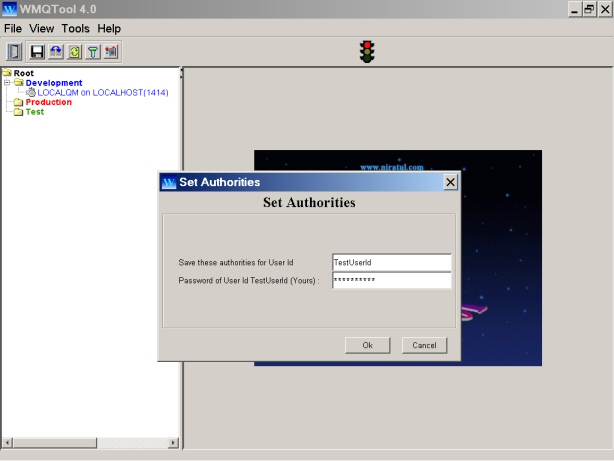Restore the WMQTool window size
This screenshot has height=461, width=614.
click(x=589, y=9)
